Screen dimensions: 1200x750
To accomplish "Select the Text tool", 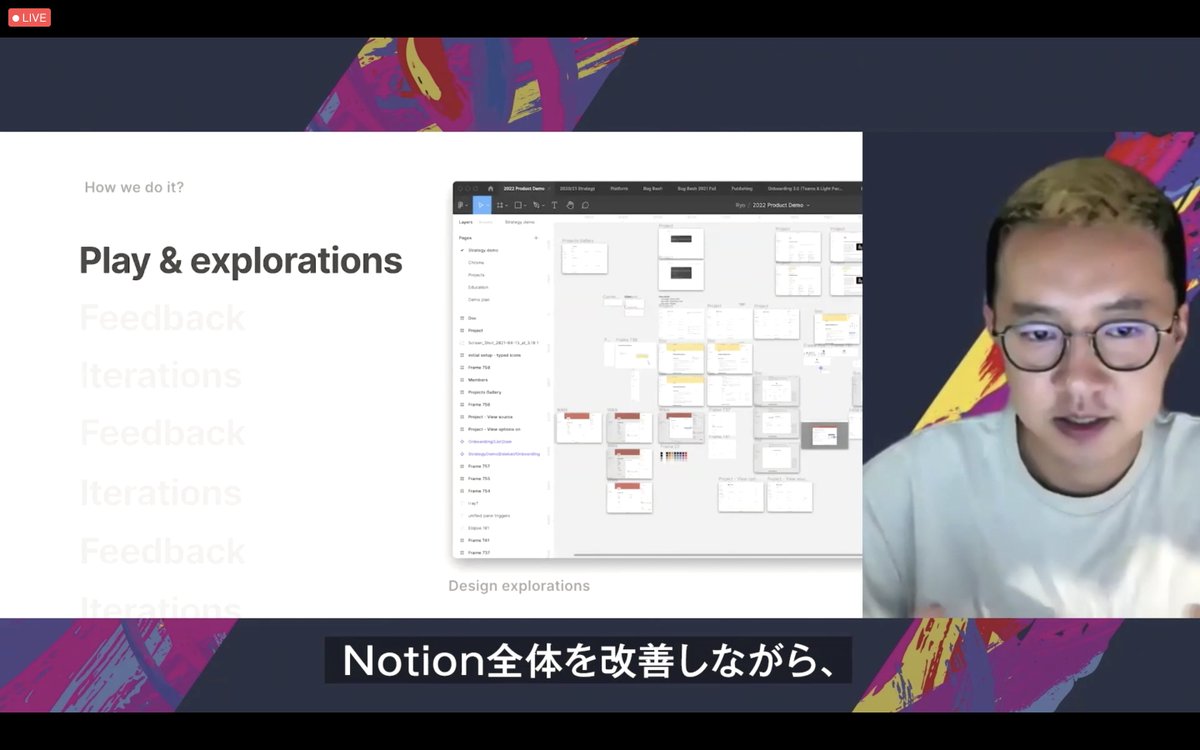I will (x=554, y=205).
